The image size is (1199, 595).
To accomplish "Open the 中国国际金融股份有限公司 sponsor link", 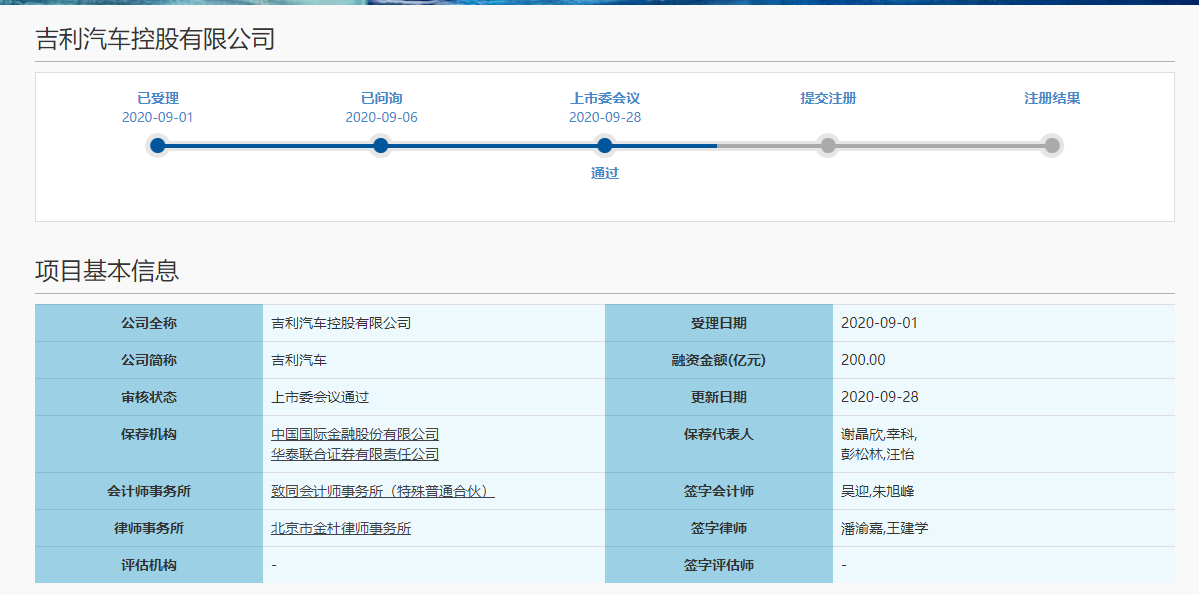I will 355,434.
